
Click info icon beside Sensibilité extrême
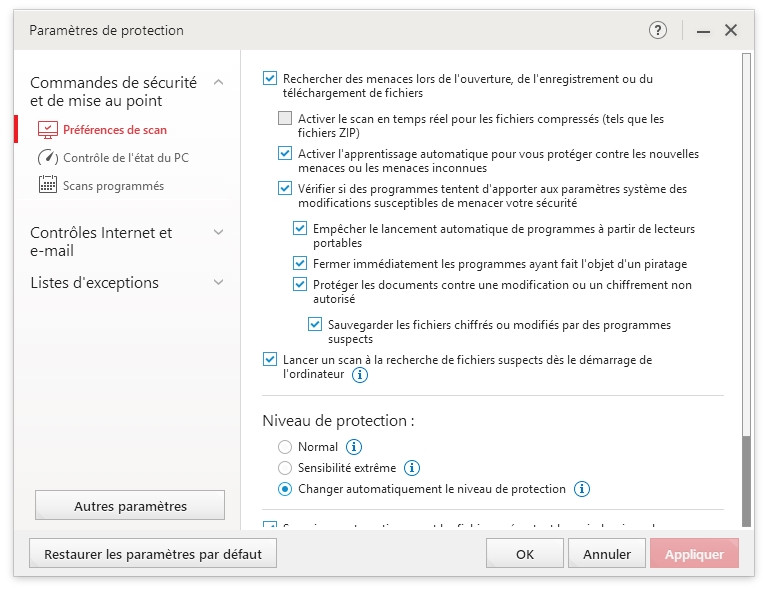(x=411, y=468)
